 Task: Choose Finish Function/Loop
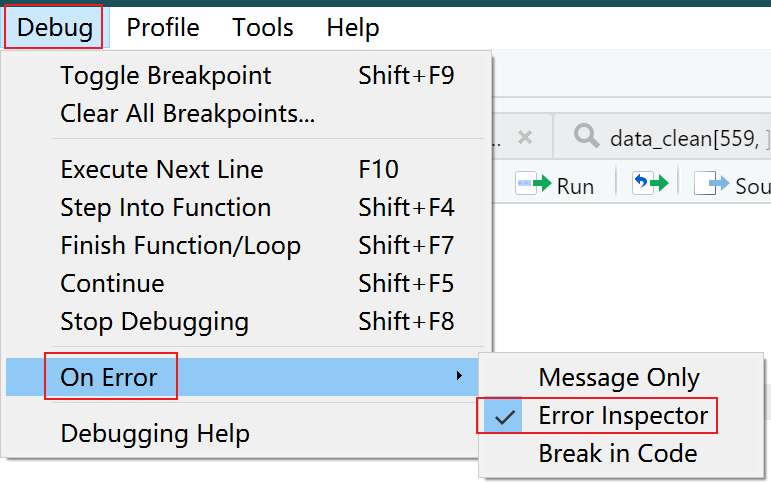click(x=181, y=246)
